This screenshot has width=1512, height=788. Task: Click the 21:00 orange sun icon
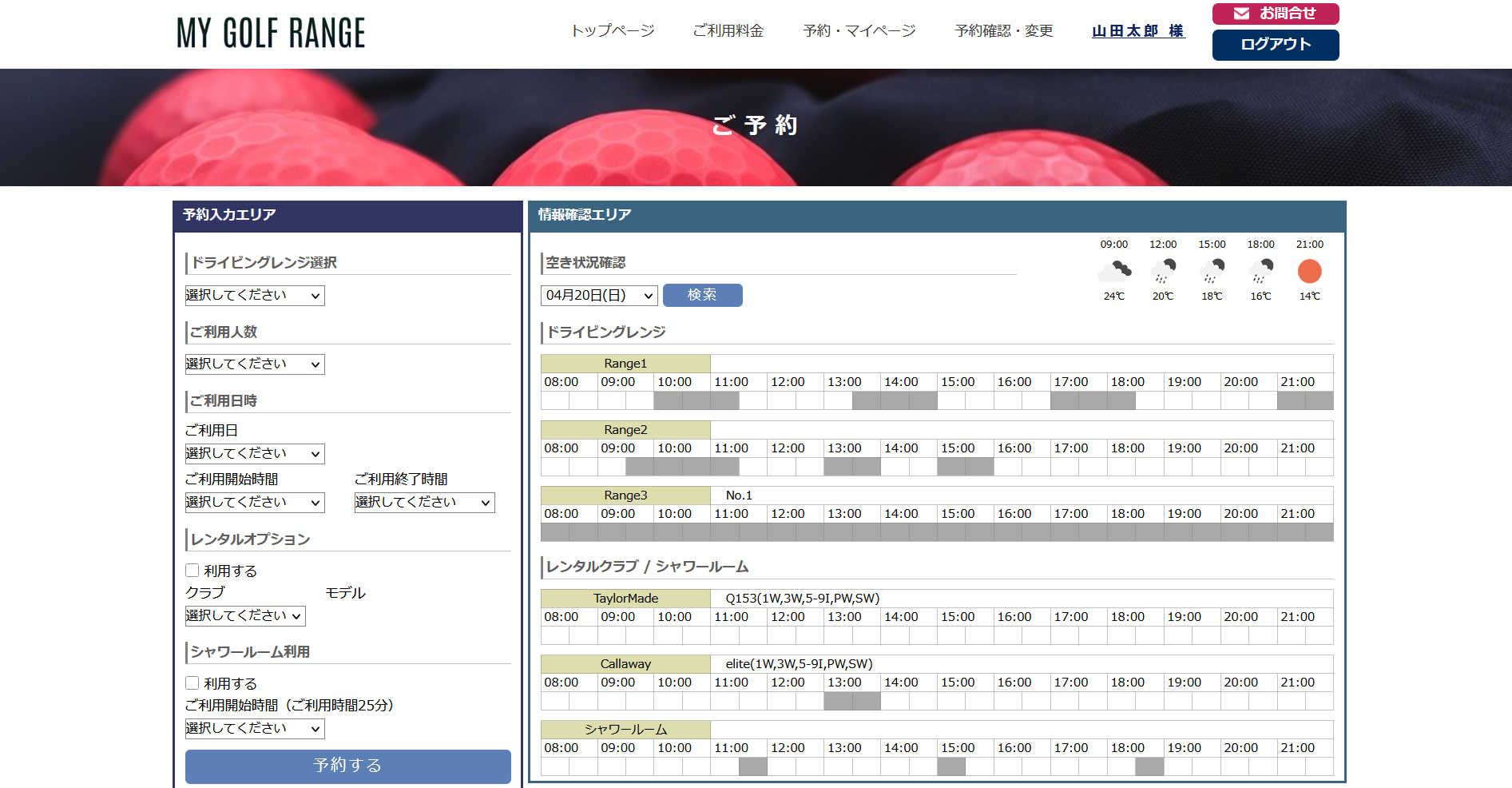[1309, 272]
